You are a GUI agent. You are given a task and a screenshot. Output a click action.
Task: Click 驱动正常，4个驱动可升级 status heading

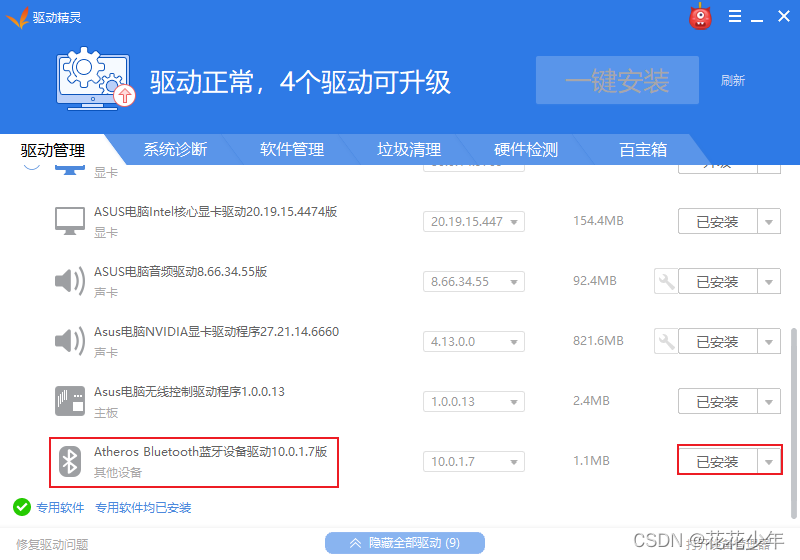[300, 82]
